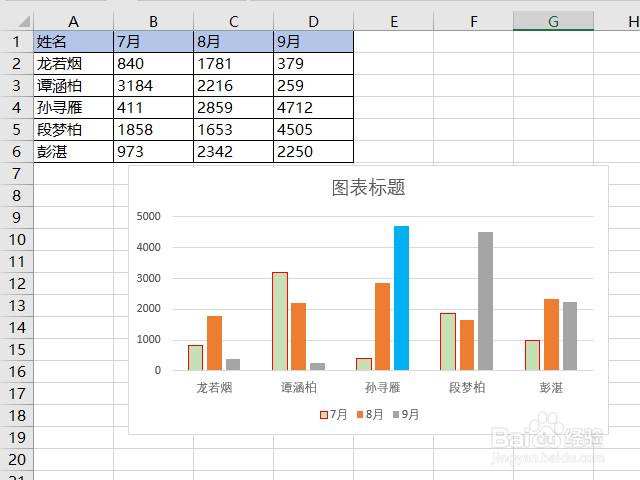The height and width of the screenshot is (480, 640).
Task: Click cell with value 2859
Action: click(x=233, y=108)
